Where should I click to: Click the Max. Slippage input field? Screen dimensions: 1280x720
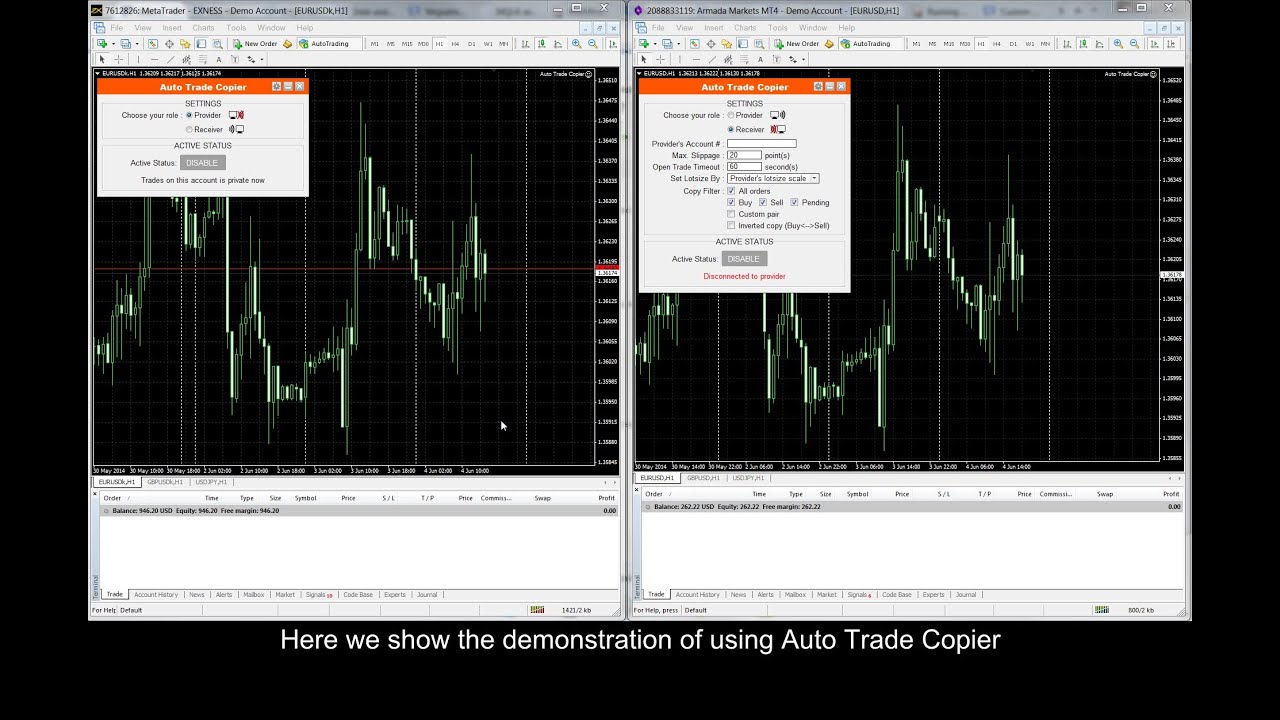tap(744, 155)
